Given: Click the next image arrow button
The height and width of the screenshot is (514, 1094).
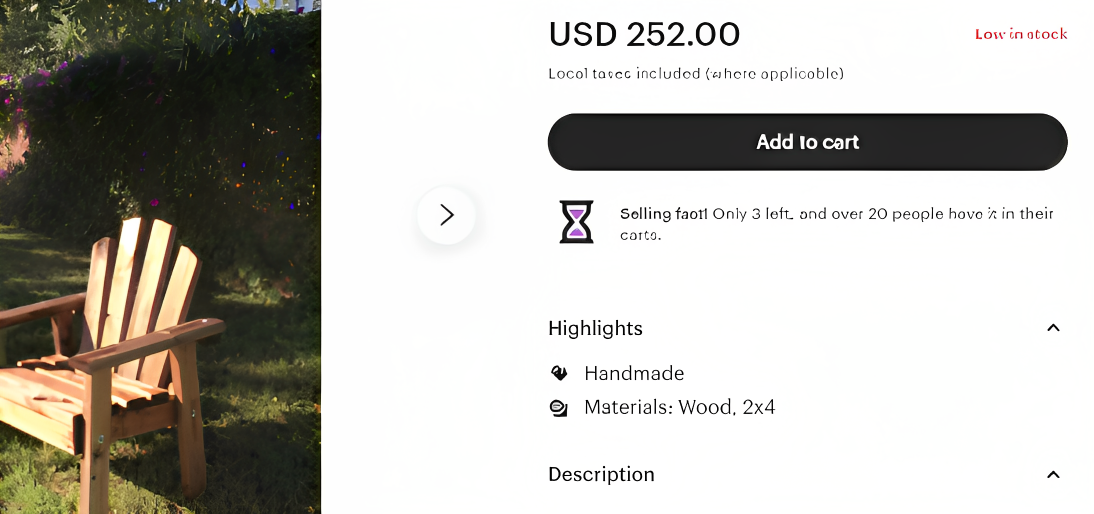Looking at the screenshot, I should [x=446, y=215].
